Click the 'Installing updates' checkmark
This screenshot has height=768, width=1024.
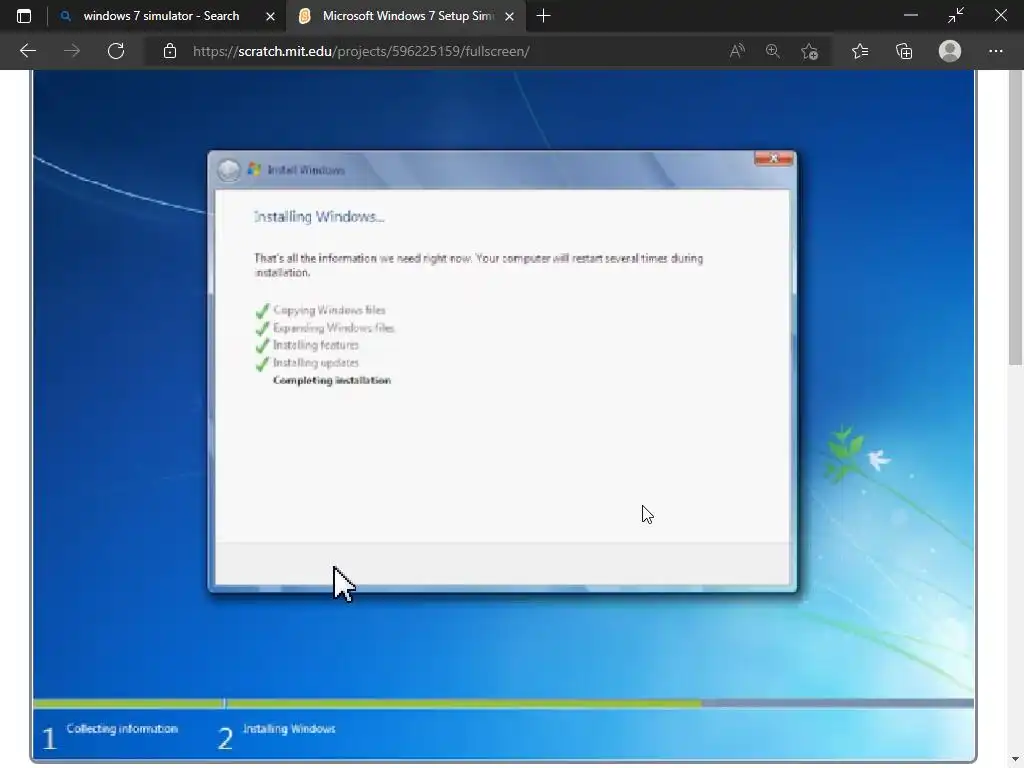click(x=263, y=364)
